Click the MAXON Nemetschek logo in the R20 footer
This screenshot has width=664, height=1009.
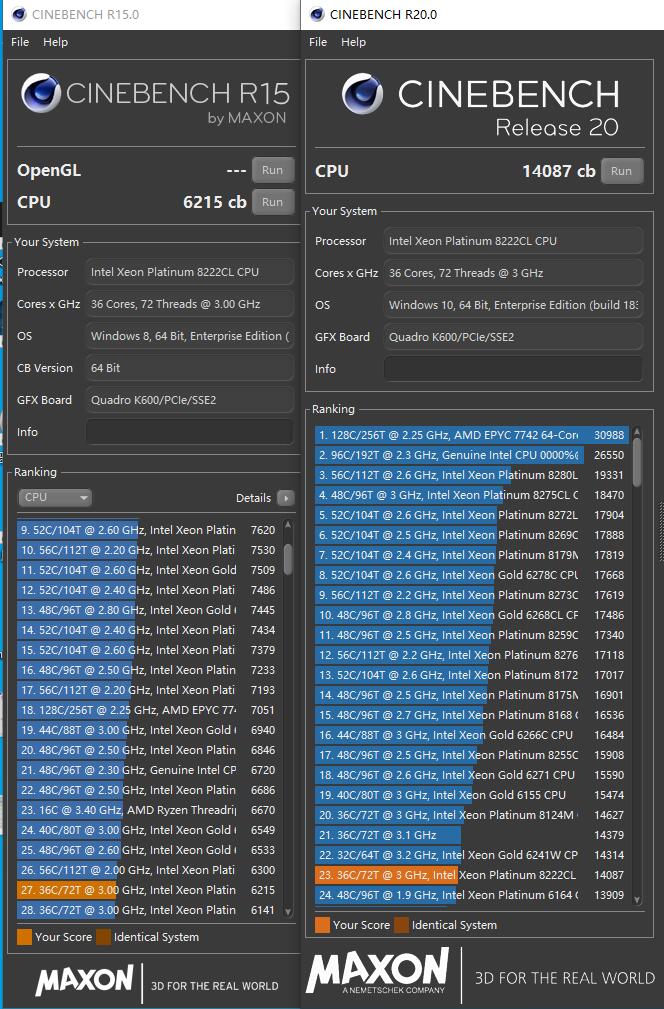pos(378,973)
